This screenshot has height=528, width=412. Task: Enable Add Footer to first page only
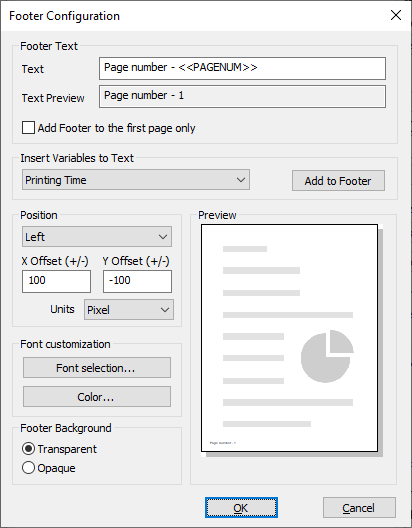point(28,128)
